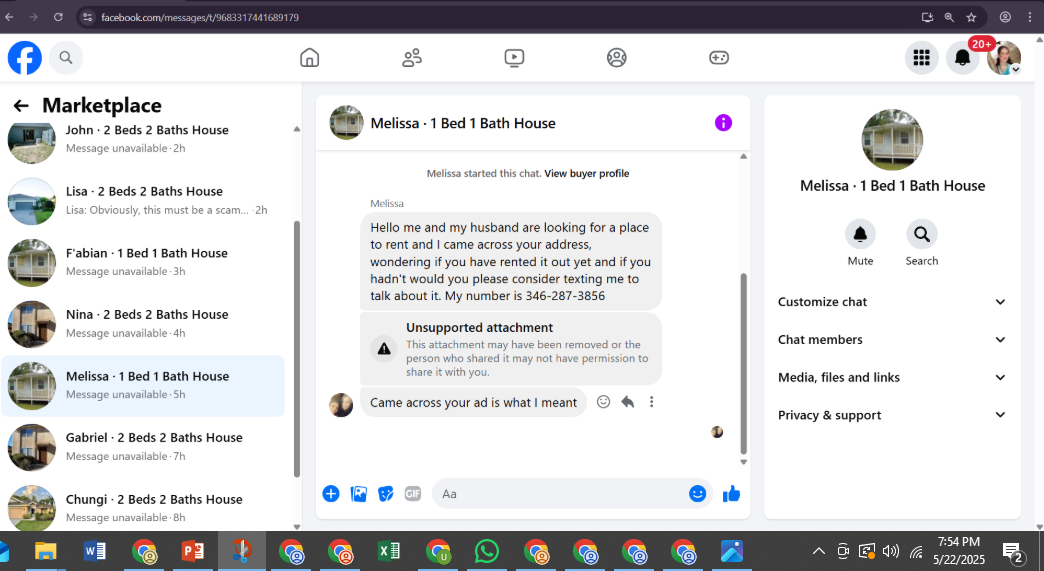Open the F'abian 1 Bed 1 Bath conversation
The width and height of the screenshot is (1044, 571).
point(143,262)
